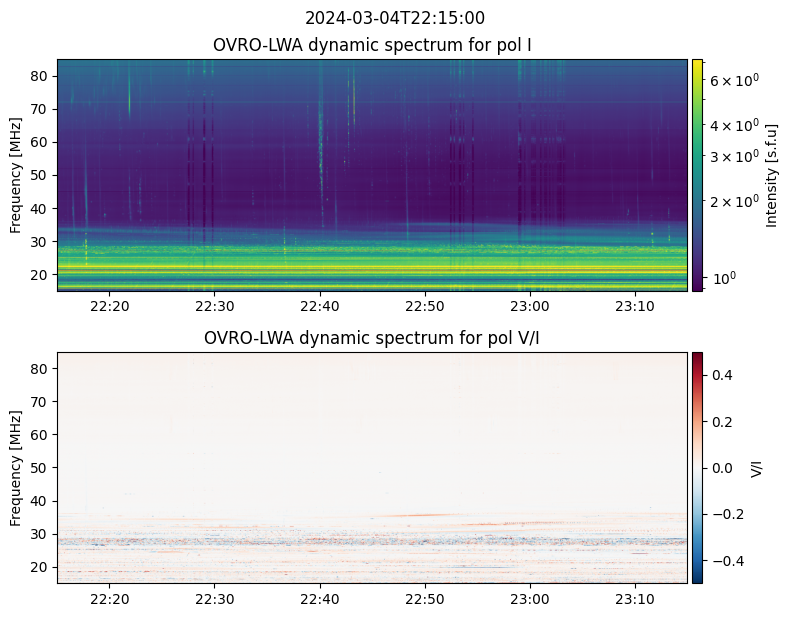Click the Intensity [s.f.u] colorbar label

click(x=771, y=175)
